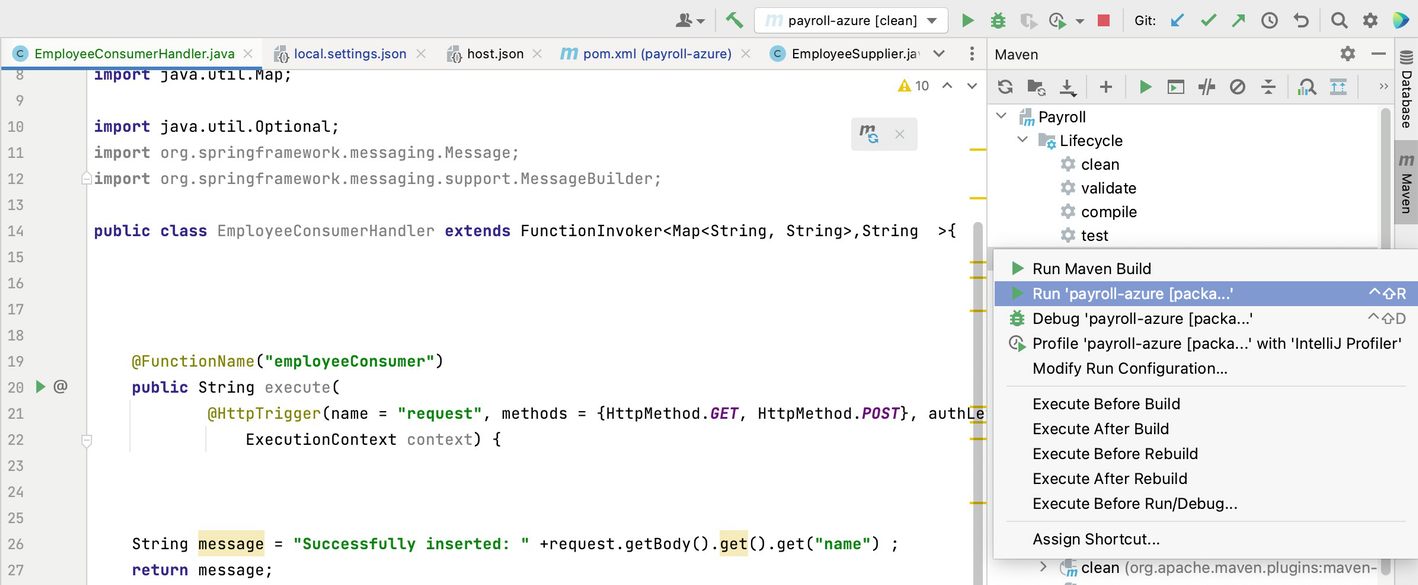Image resolution: width=1418 pixels, height=585 pixels.
Task: Click the Build project hammer icon
Action: pyautogui.click(x=734, y=20)
